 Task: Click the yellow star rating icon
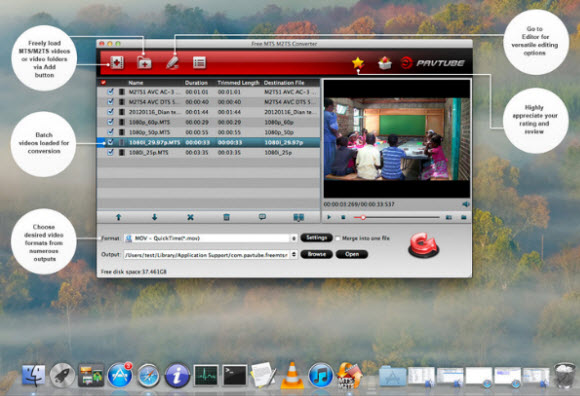click(x=358, y=63)
